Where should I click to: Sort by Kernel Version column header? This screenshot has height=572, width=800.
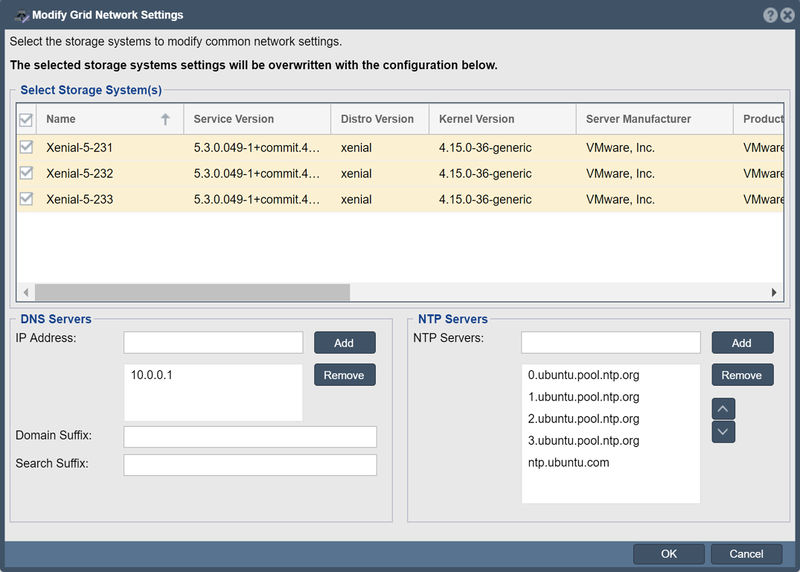pyautogui.click(x=503, y=119)
